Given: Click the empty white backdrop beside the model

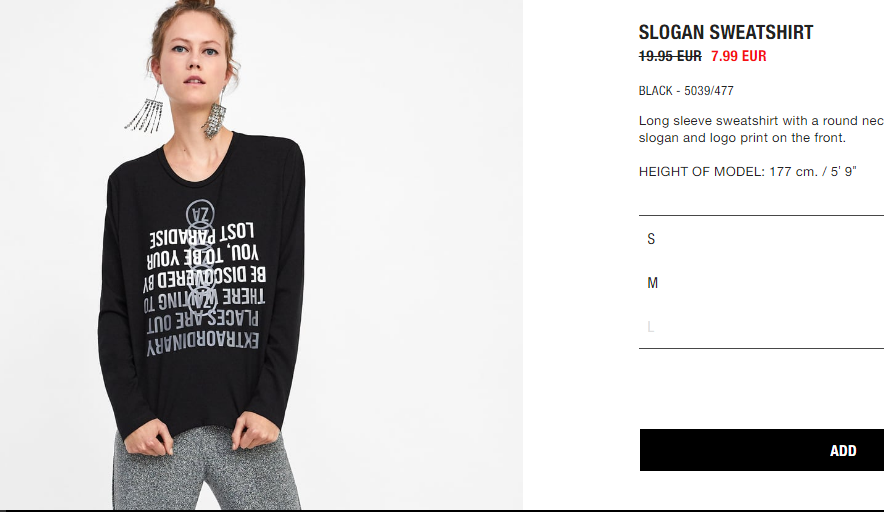Looking at the screenshot, I should click(x=412, y=254).
